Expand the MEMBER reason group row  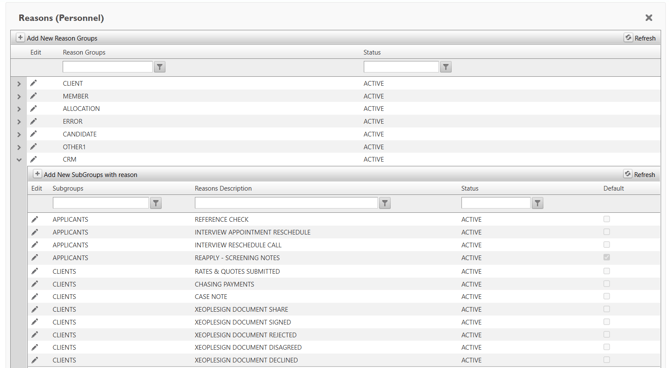coord(19,97)
